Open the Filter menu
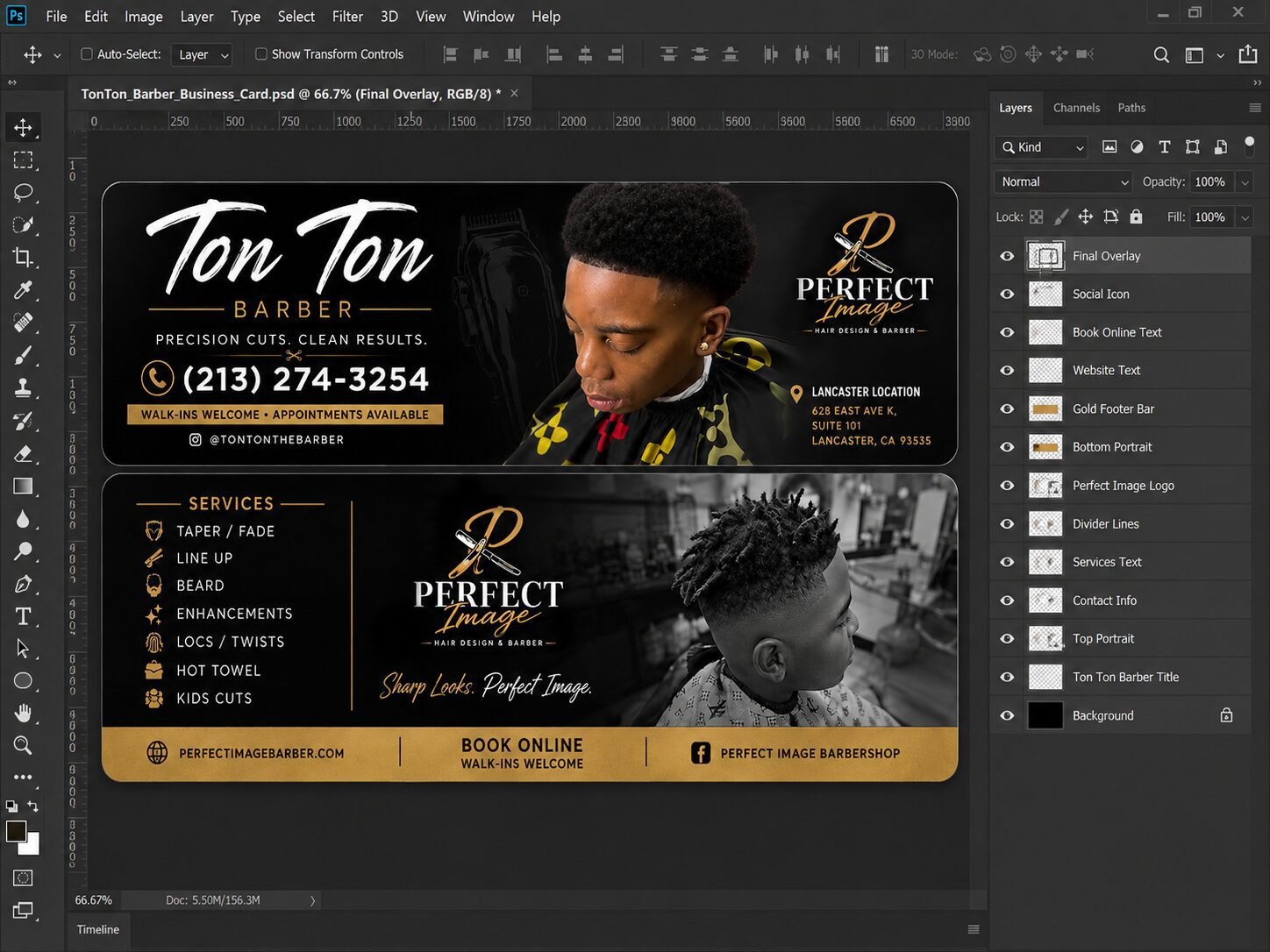The width and height of the screenshot is (1270, 952). coord(347,17)
